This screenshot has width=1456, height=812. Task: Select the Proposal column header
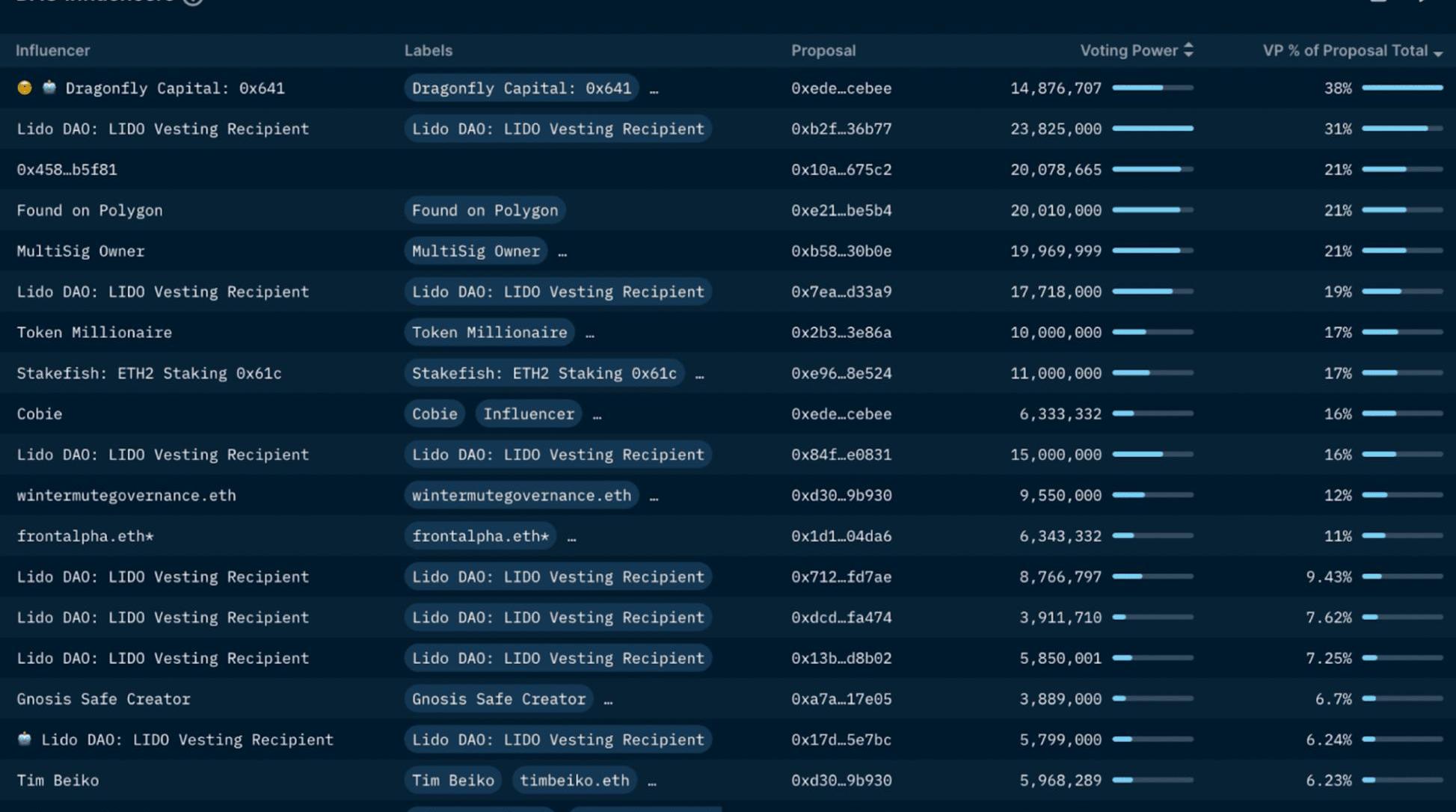[823, 50]
